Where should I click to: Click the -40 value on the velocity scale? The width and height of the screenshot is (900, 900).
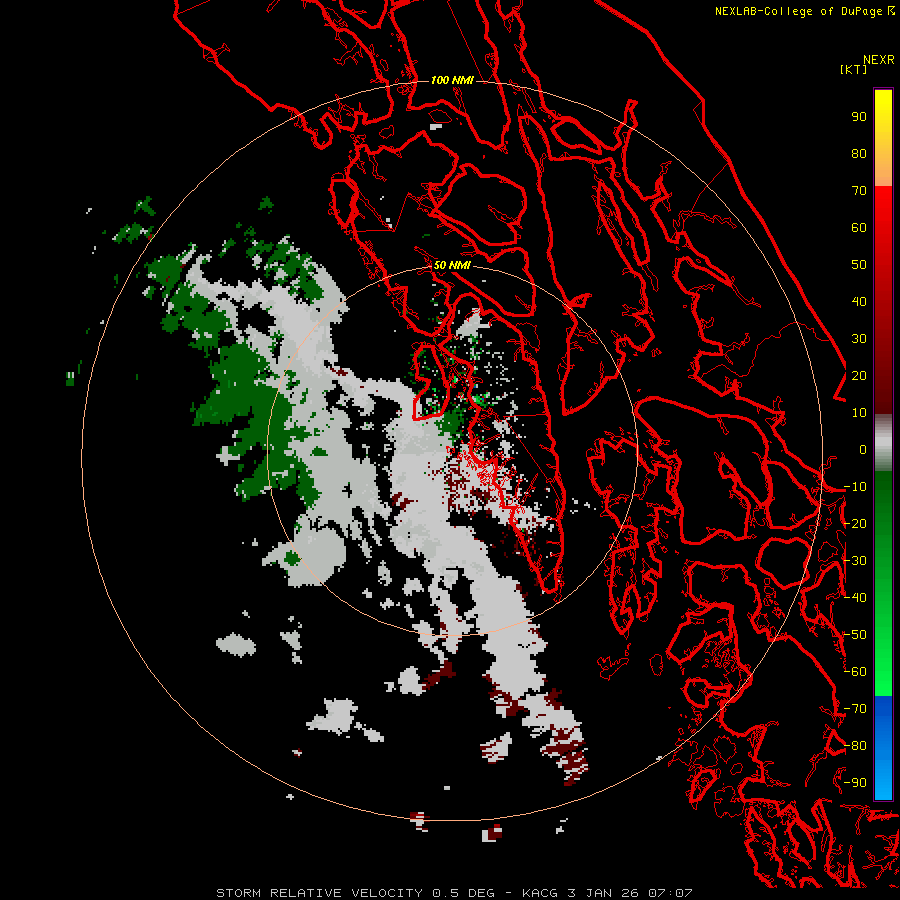tap(855, 598)
